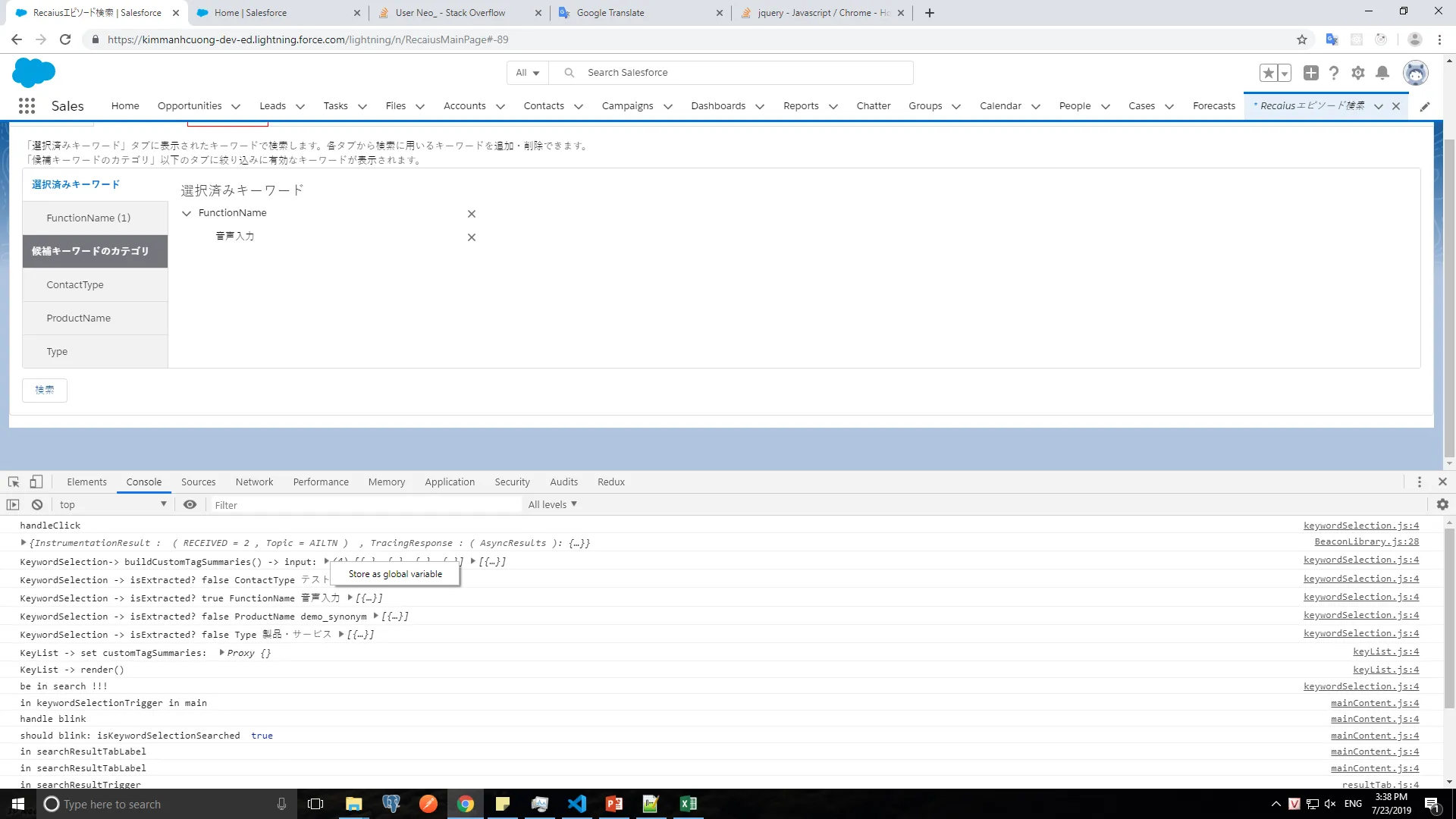1456x819 pixels.
Task: Collapse the FunctionName keyword group chevron
Action: (187, 213)
